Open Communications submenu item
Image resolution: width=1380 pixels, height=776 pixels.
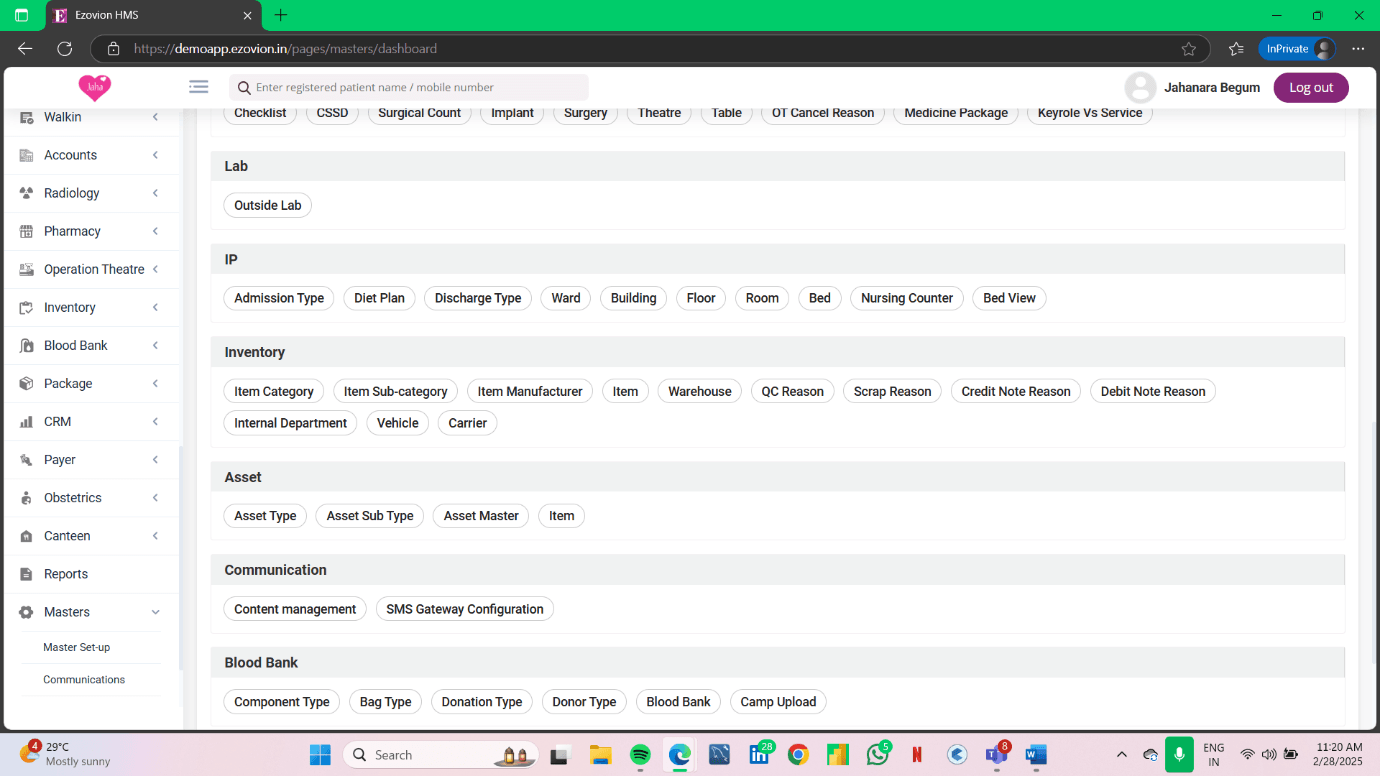click(x=84, y=680)
